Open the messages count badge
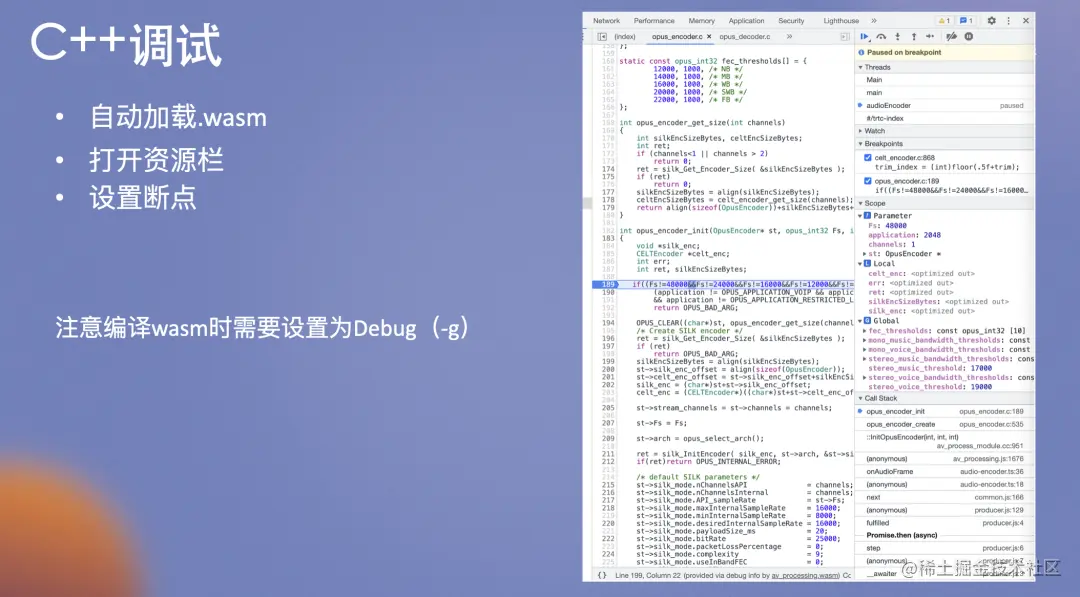1080x597 pixels. [966, 21]
